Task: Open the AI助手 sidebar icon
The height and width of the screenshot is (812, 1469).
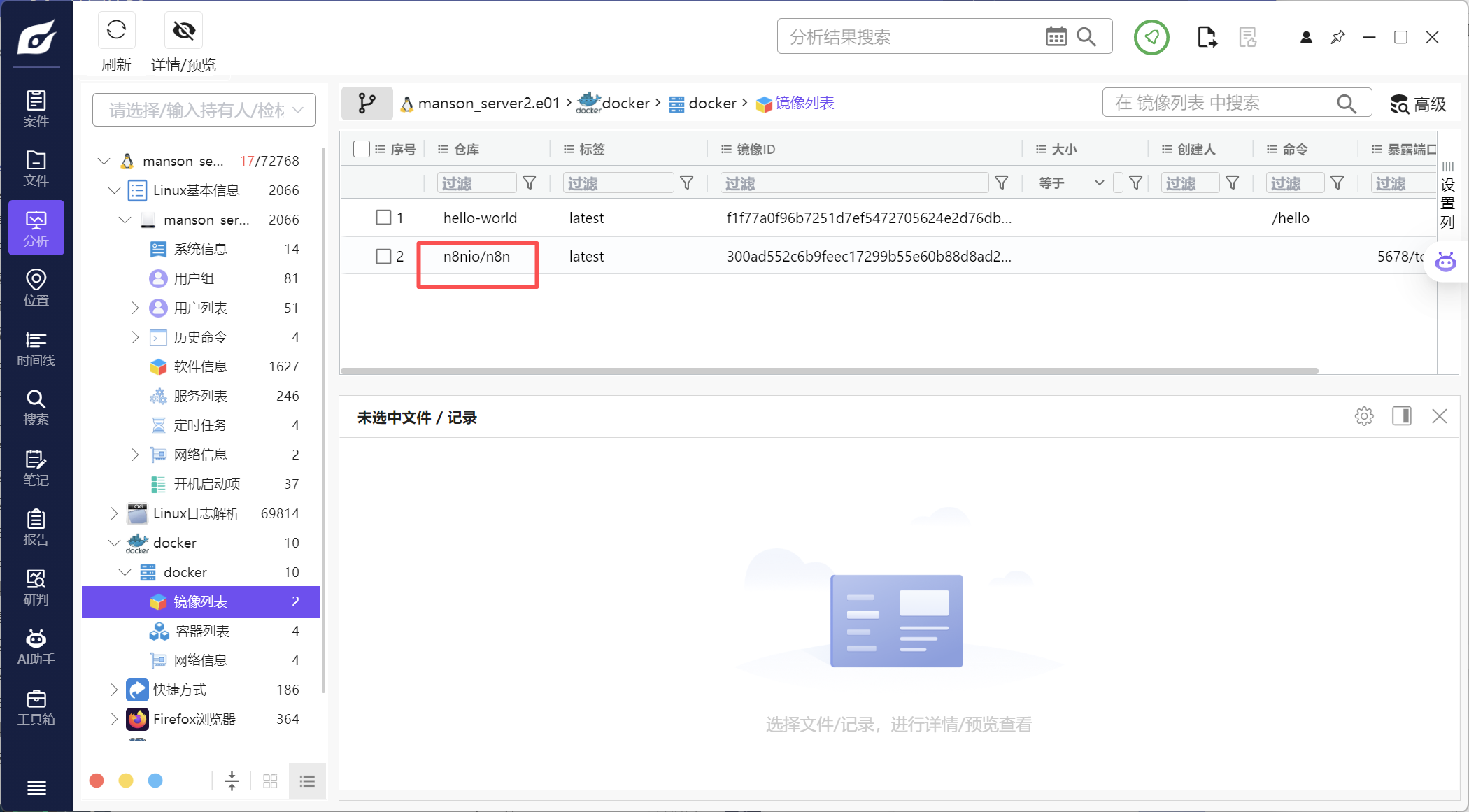Action: point(36,647)
